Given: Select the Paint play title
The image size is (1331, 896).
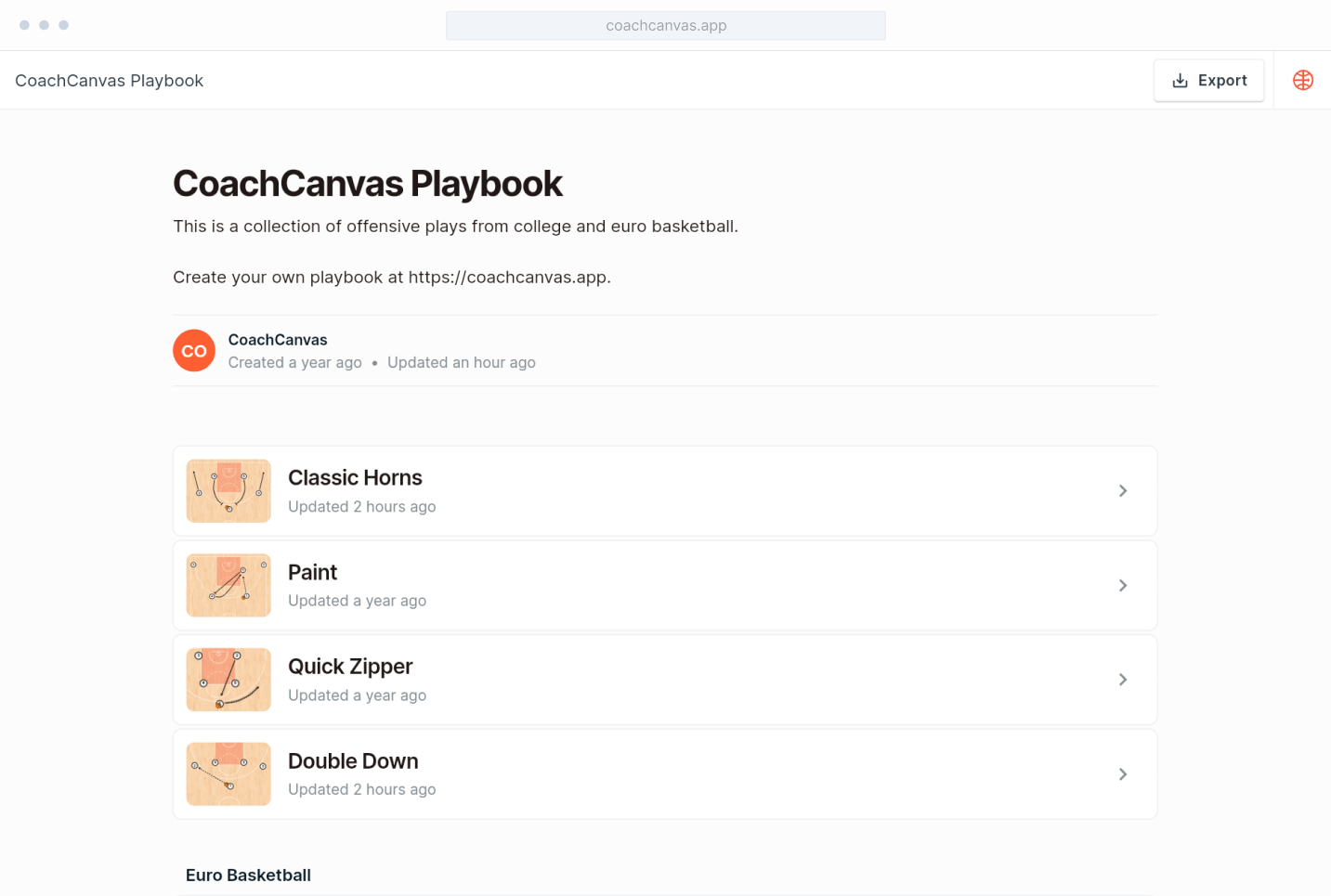Looking at the screenshot, I should pos(312,573).
